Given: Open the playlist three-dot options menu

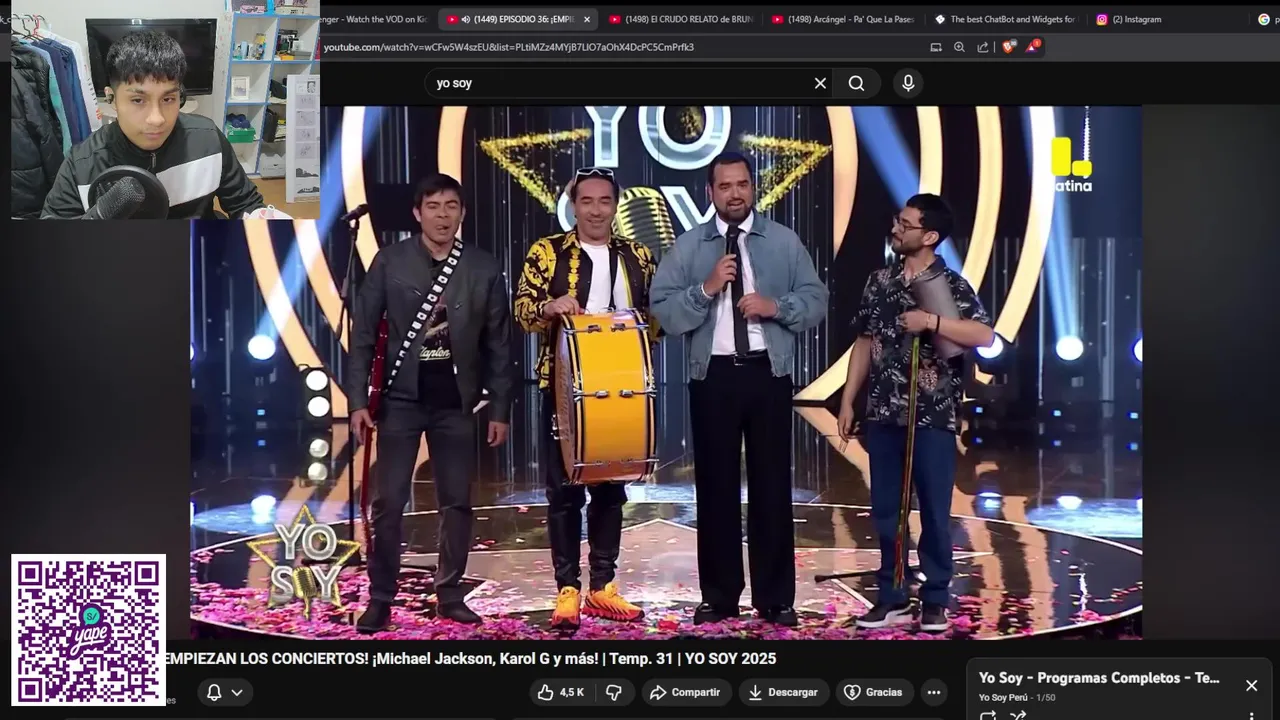Looking at the screenshot, I should (x=1251, y=715).
